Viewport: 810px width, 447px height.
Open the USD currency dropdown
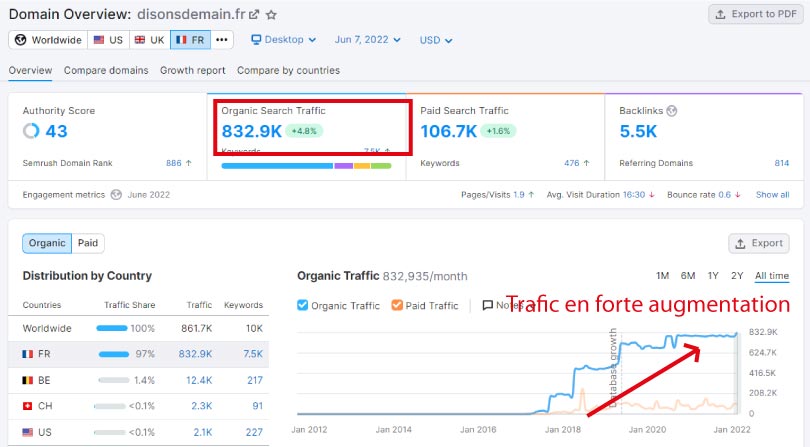[436, 40]
